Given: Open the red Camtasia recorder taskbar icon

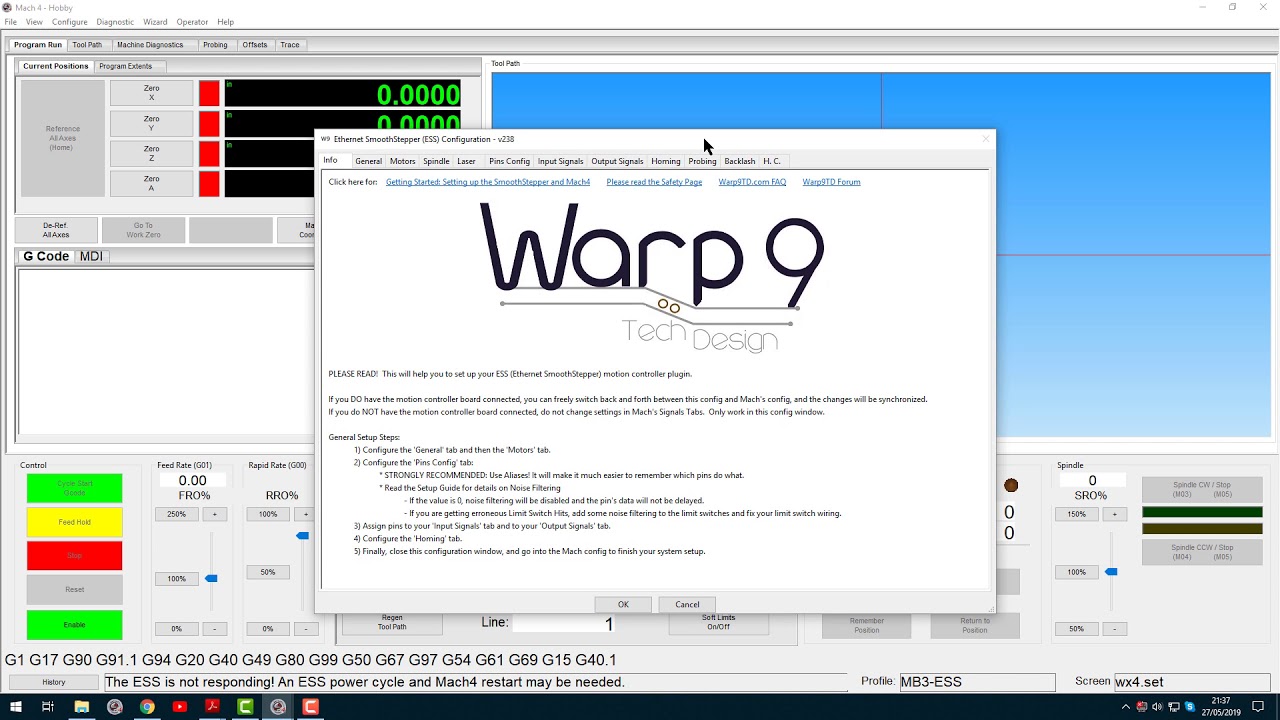Looking at the screenshot, I should pyautogui.click(x=311, y=707).
